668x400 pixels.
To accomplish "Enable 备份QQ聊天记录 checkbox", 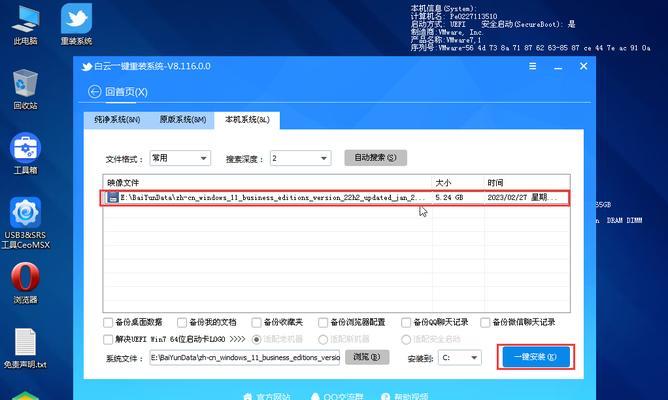I will coord(406,323).
